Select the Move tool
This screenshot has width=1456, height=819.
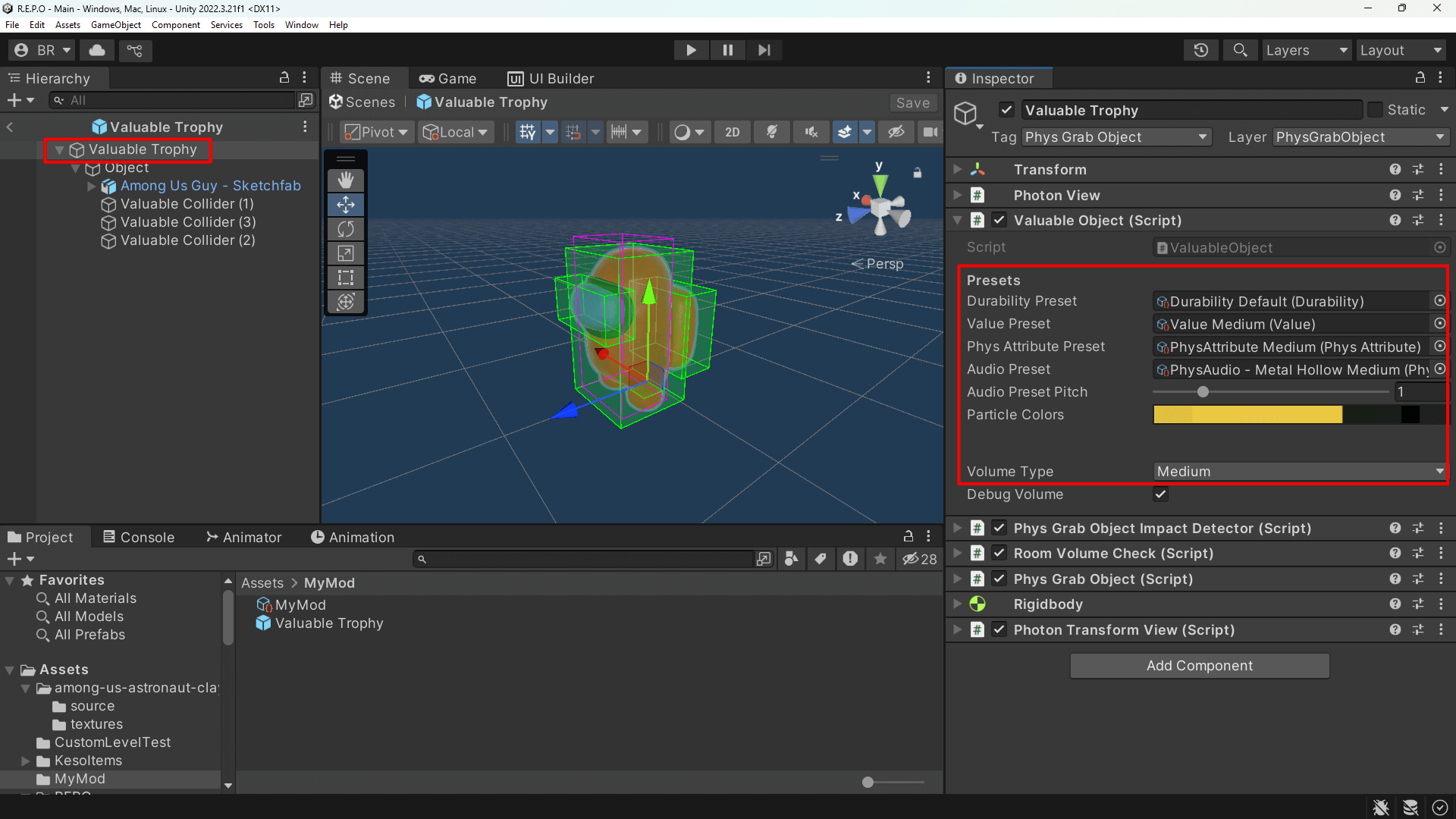pyautogui.click(x=346, y=205)
